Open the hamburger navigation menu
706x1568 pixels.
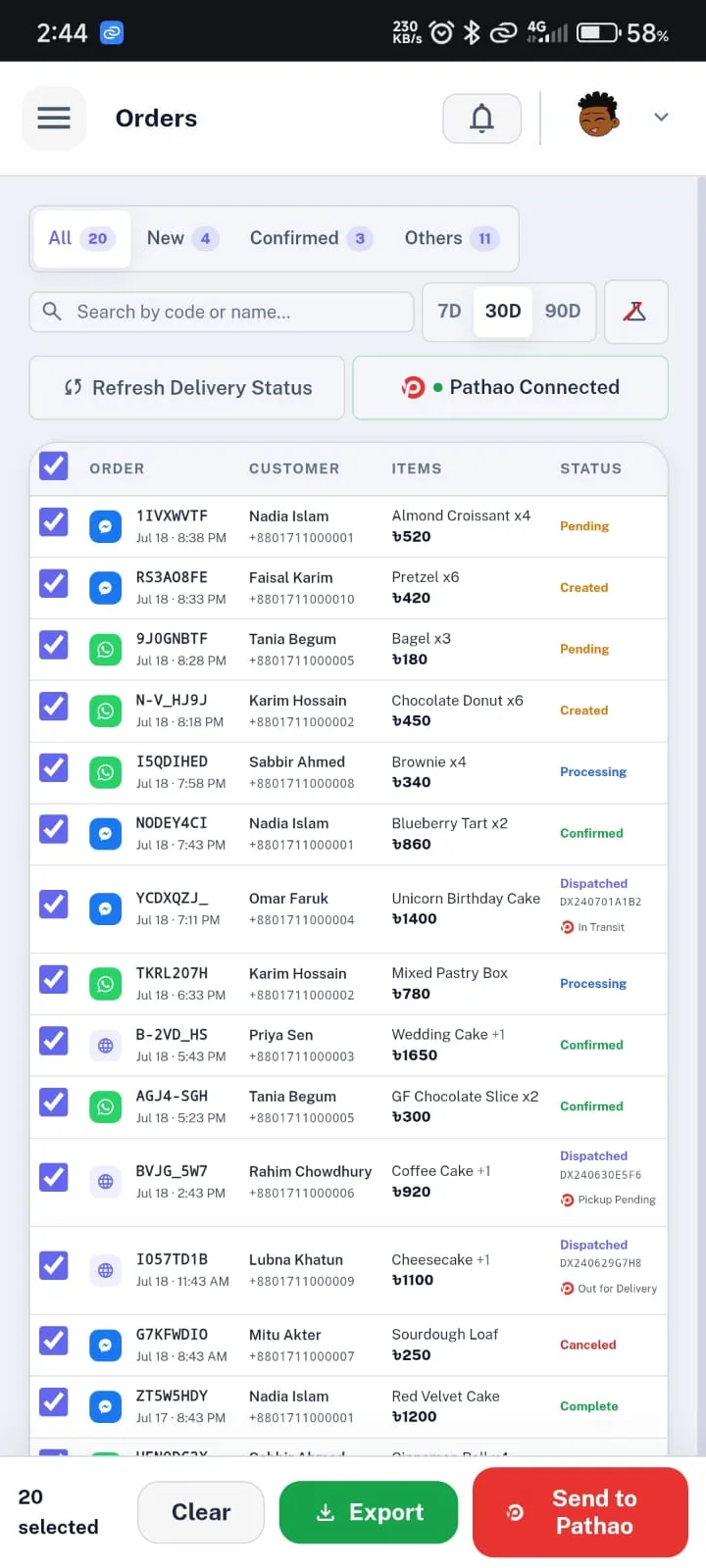[54, 119]
